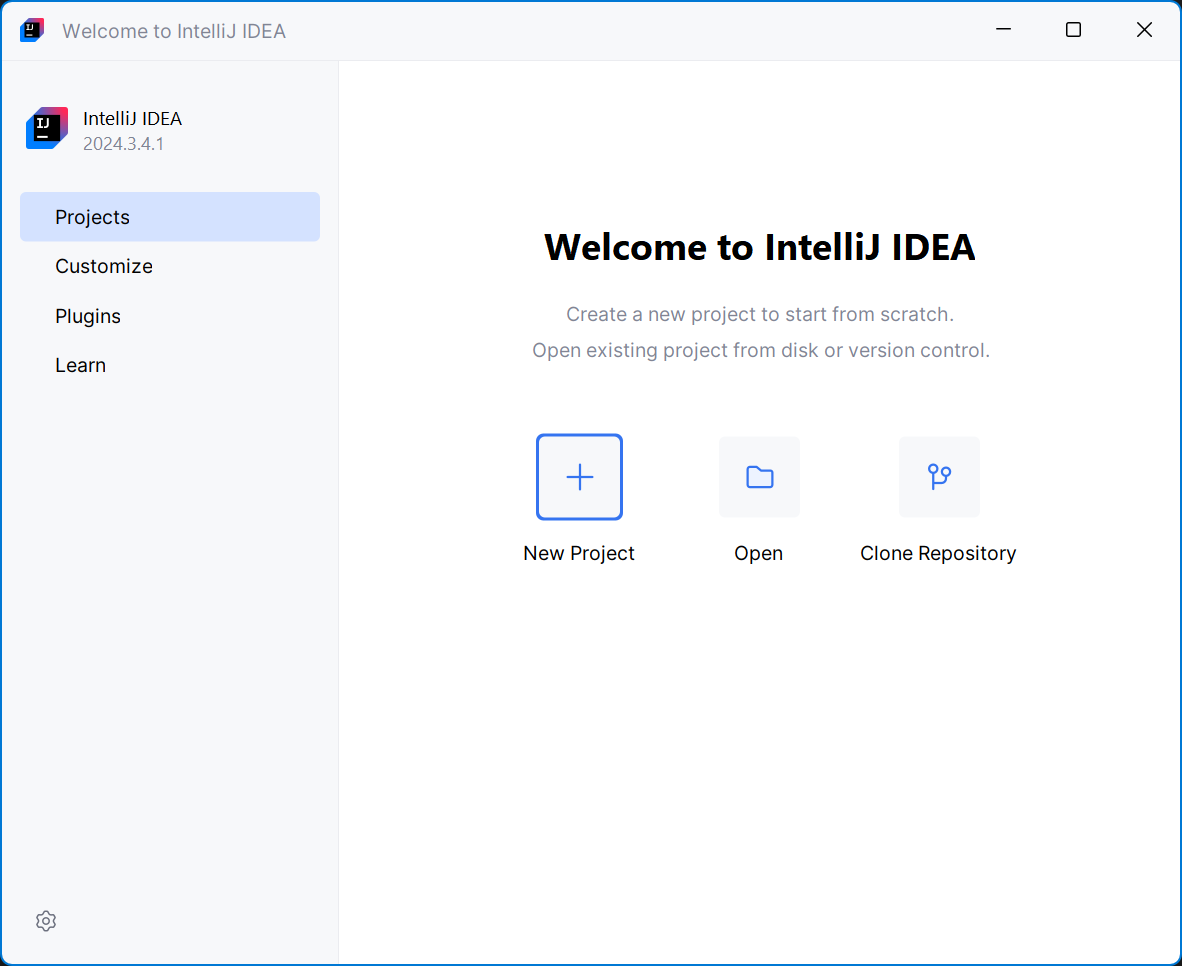Click the "Open" text label

coord(758,553)
